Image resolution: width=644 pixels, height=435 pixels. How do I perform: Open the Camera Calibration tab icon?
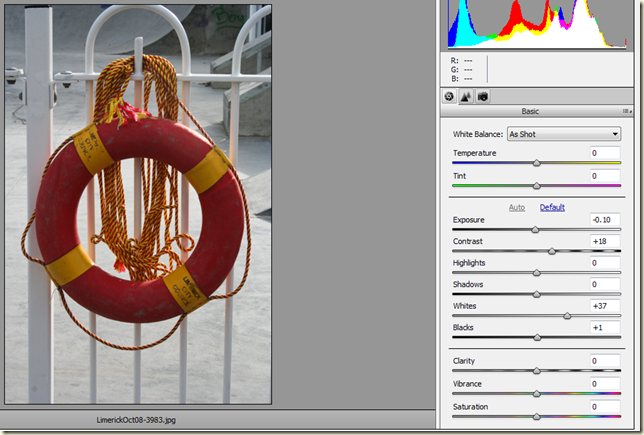tap(482, 97)
